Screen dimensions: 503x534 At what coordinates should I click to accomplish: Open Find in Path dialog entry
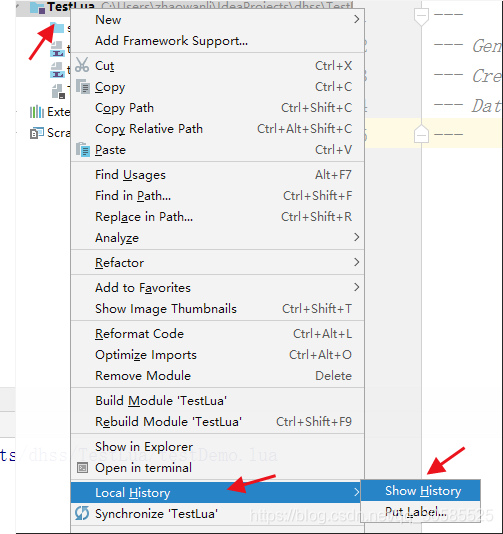click(217, 196)
